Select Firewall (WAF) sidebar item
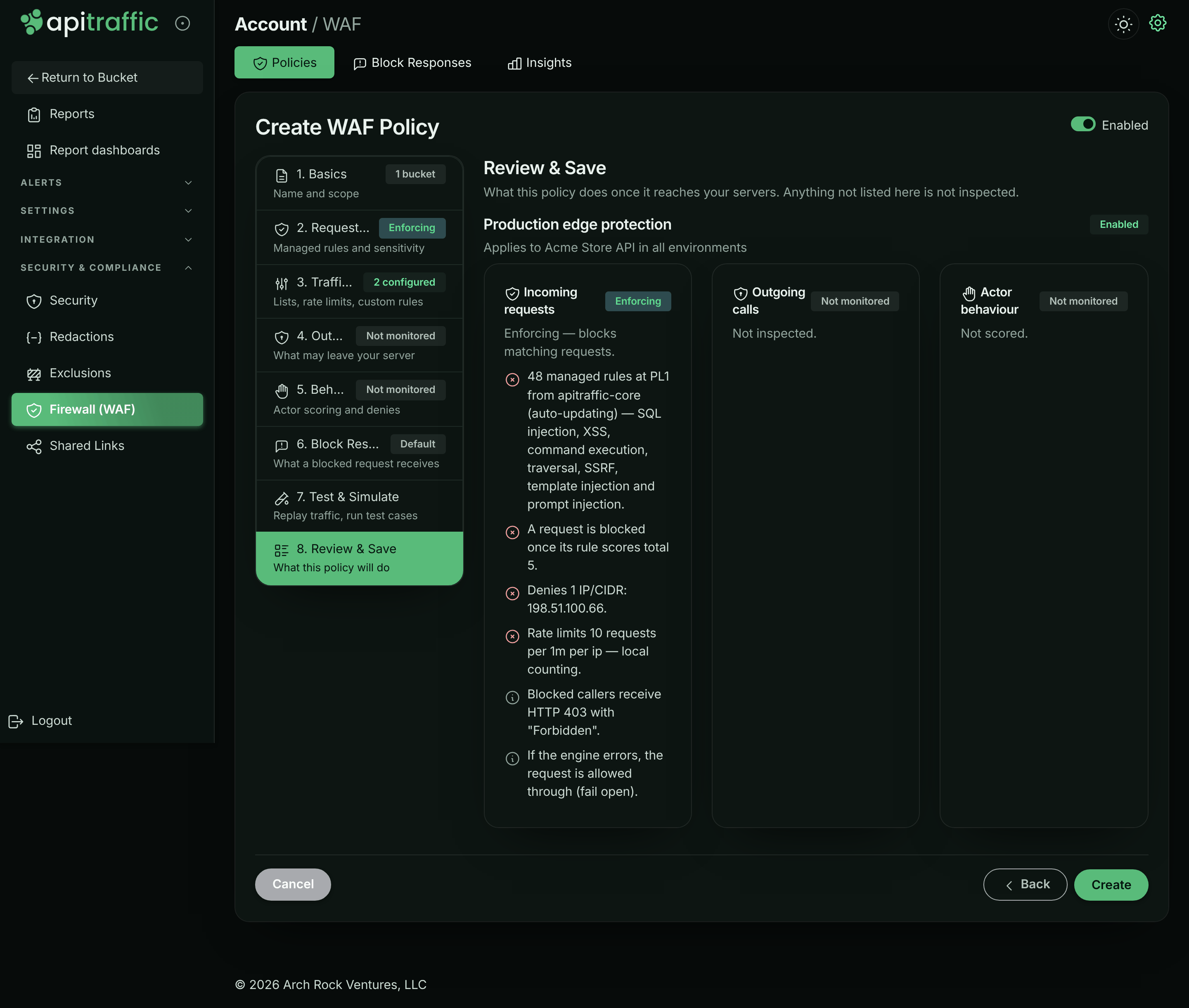1189x1008 pixels. tap(107, 409)
